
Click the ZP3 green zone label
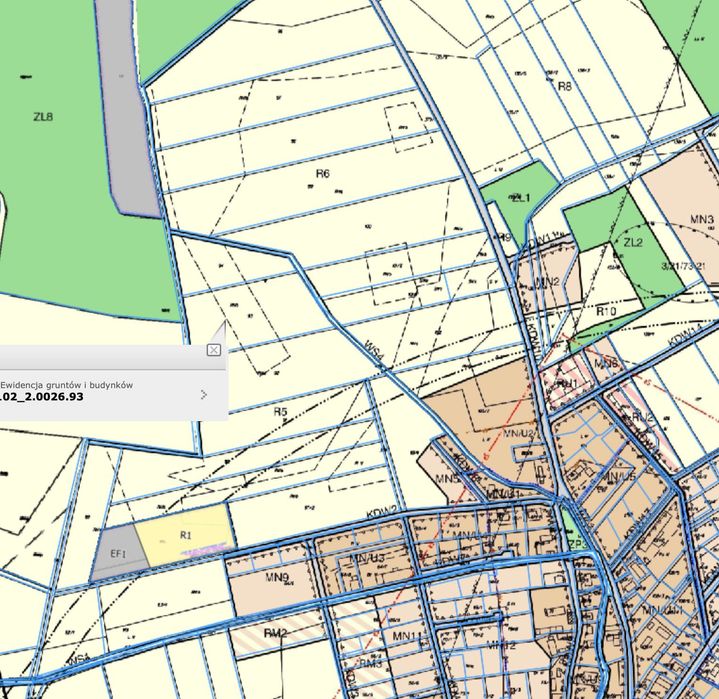tap(577, 546)
